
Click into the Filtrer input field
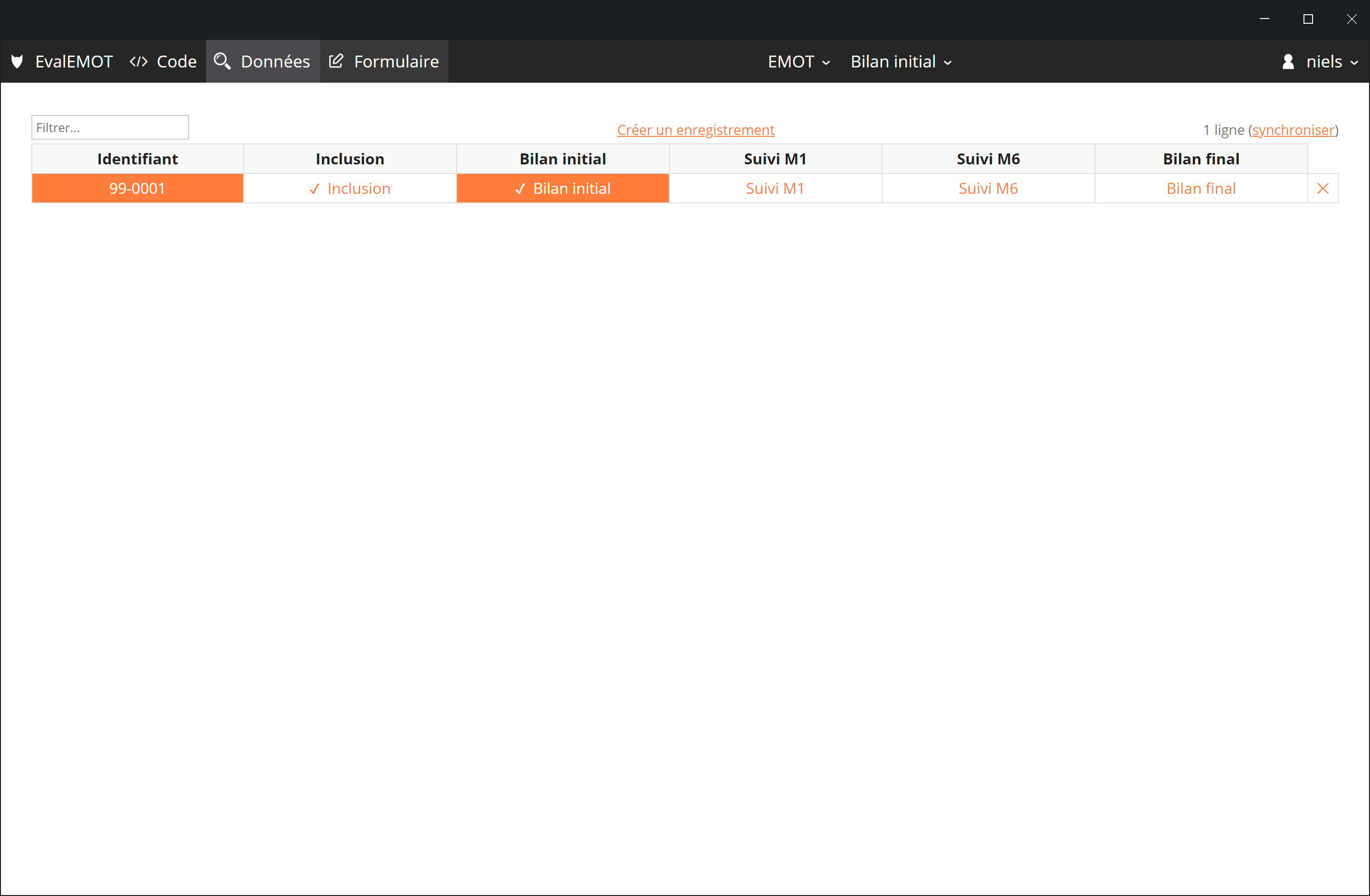110,128
